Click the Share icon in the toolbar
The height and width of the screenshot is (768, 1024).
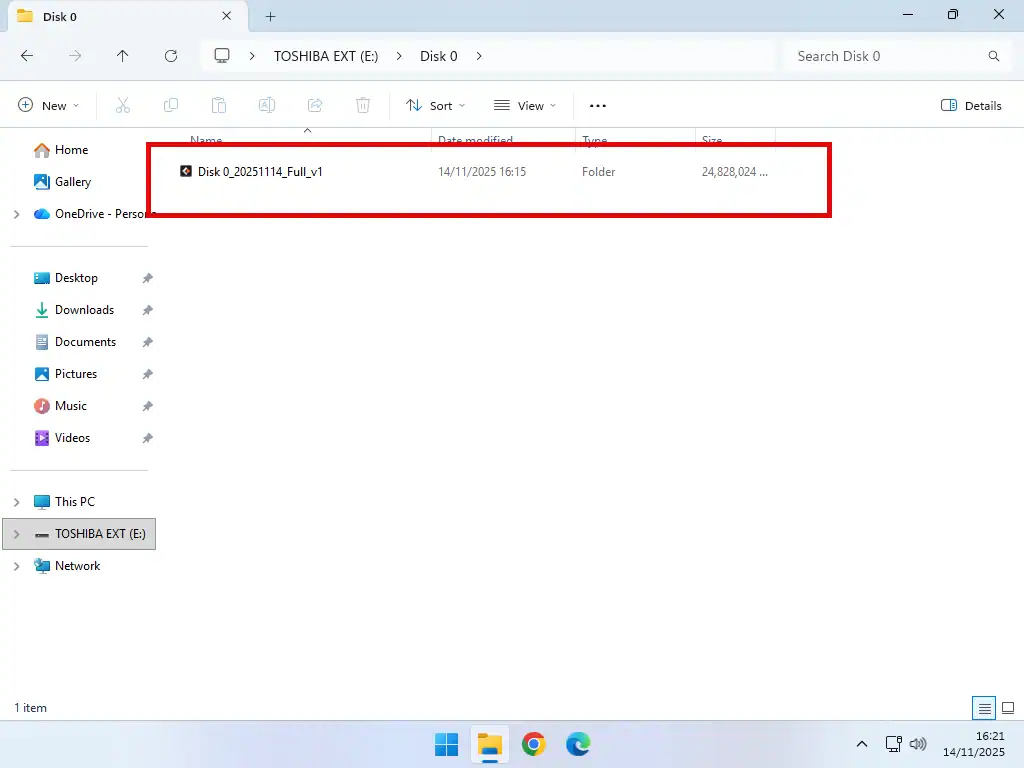click(314, 105)
